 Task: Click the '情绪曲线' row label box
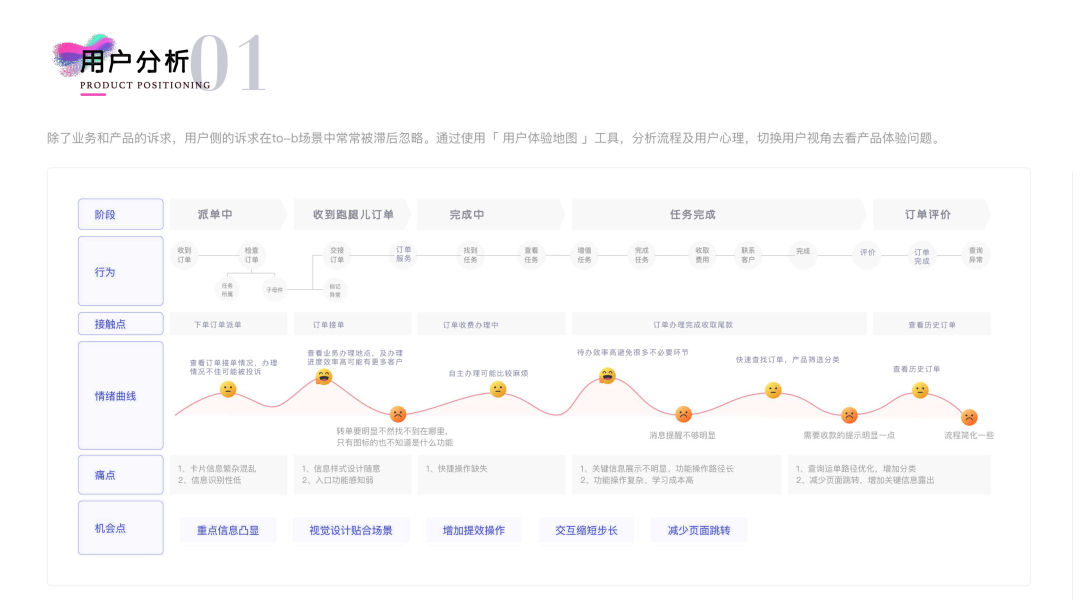point(121,396)
